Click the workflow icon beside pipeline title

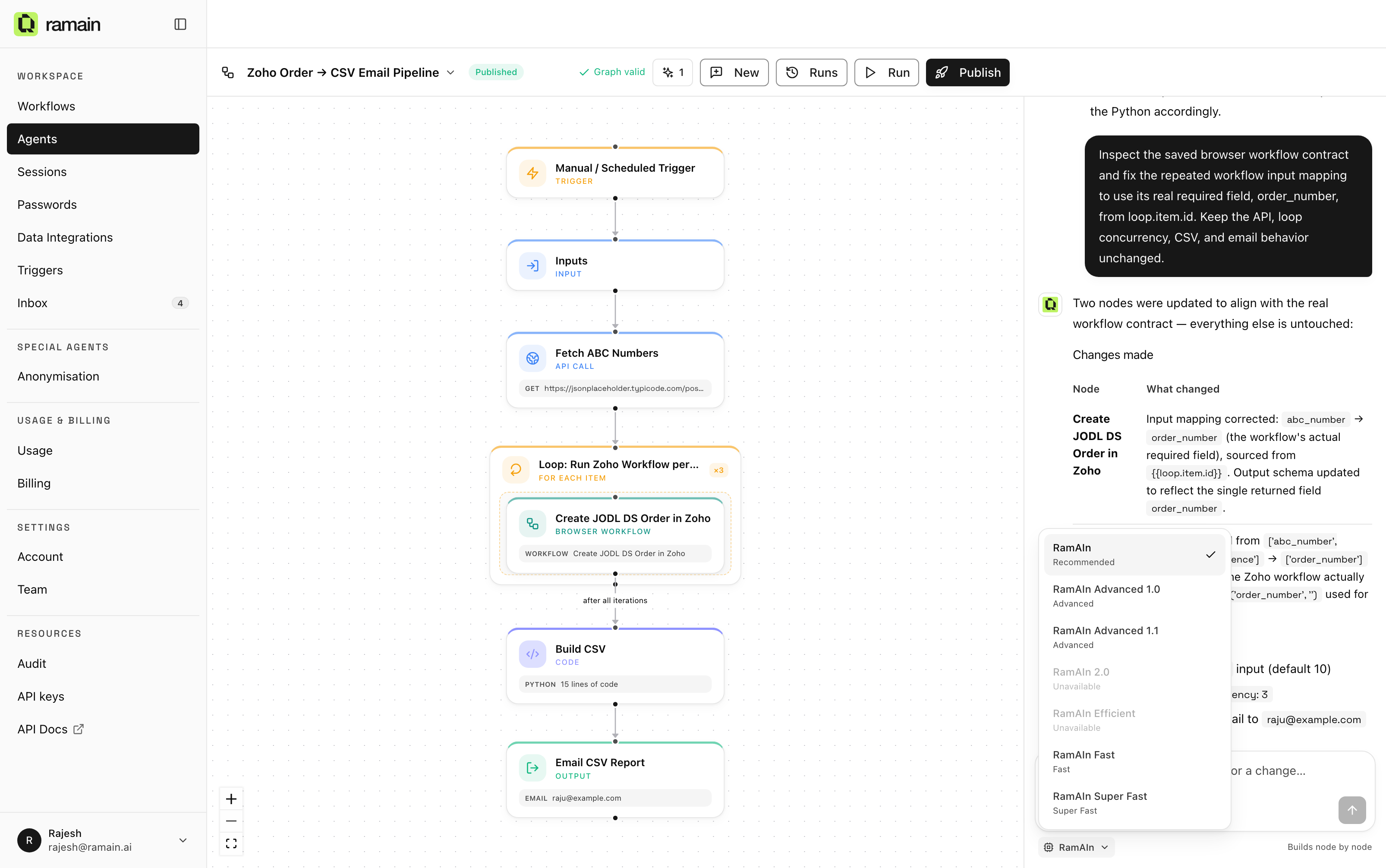[x=228, y=72]
